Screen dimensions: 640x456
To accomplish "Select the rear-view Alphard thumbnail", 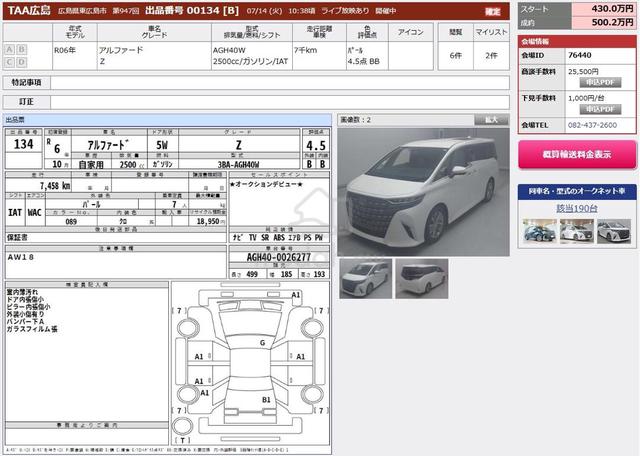I will pos(422,278).
